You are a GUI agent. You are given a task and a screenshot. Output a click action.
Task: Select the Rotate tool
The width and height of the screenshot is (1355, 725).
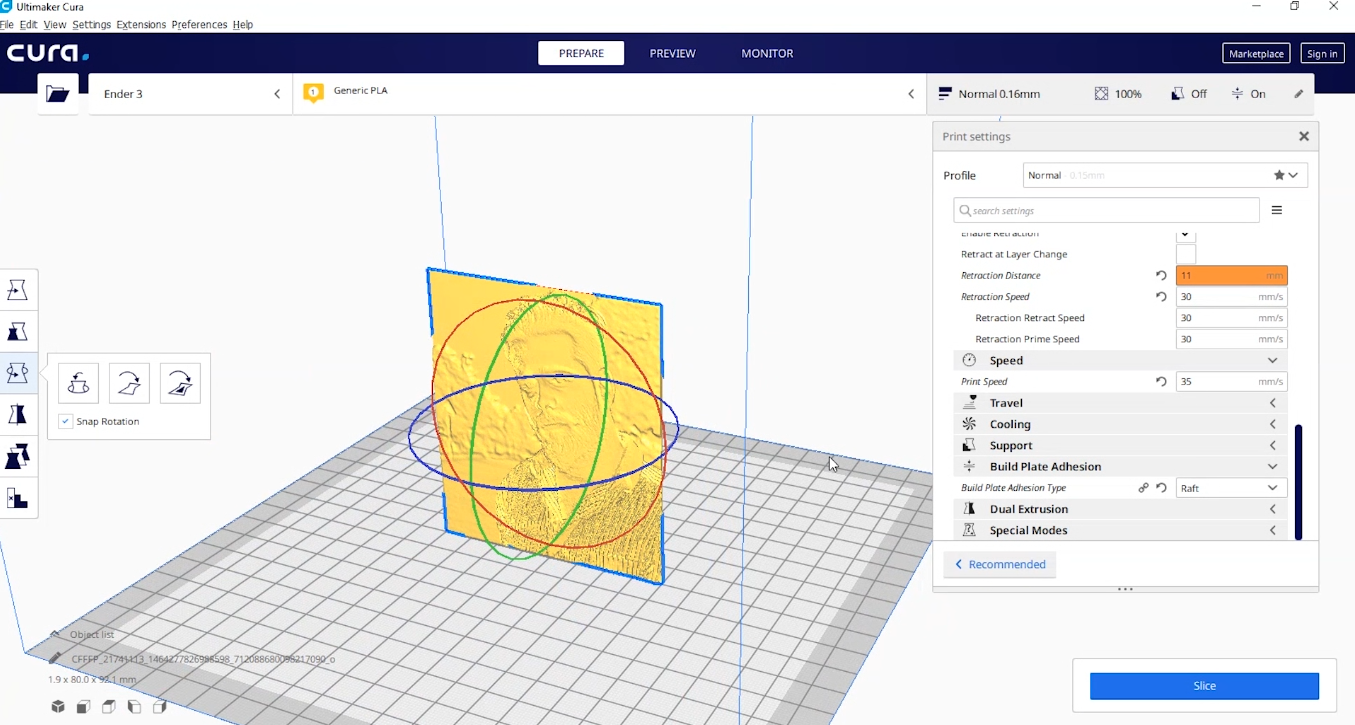pyautogui.click(x=18, y=373)
